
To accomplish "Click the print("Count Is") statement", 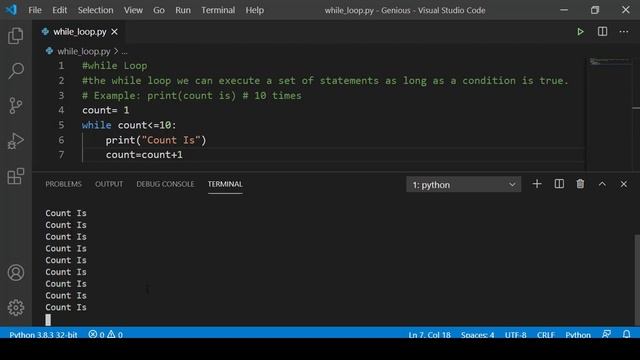I will pyautogui.click(x=156, y=140).
